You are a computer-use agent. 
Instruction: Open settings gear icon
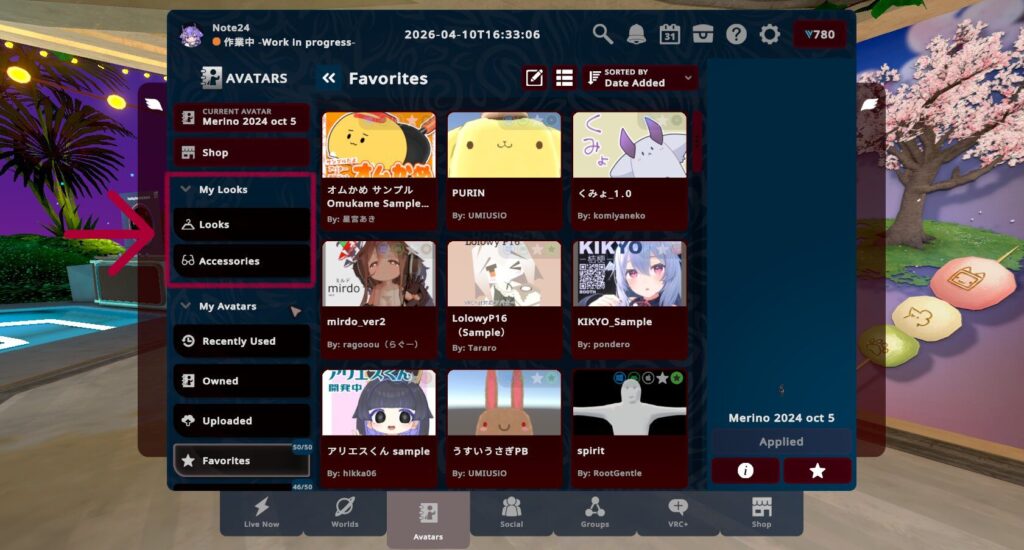click(x=769, y=34)
